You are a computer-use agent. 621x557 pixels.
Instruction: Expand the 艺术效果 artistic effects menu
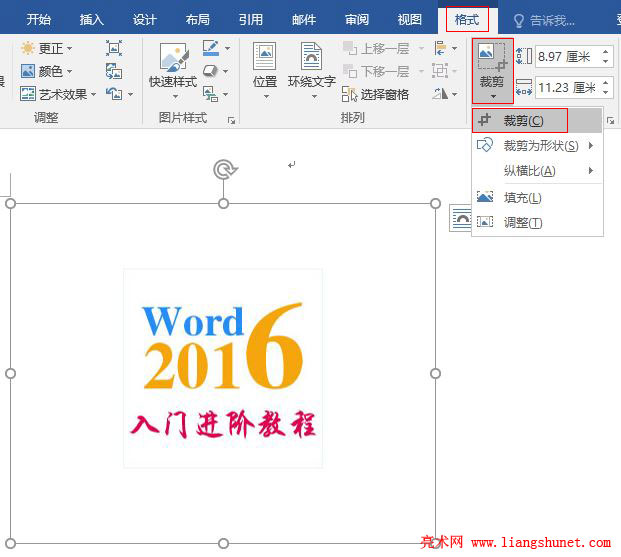[x=58, y=94]
